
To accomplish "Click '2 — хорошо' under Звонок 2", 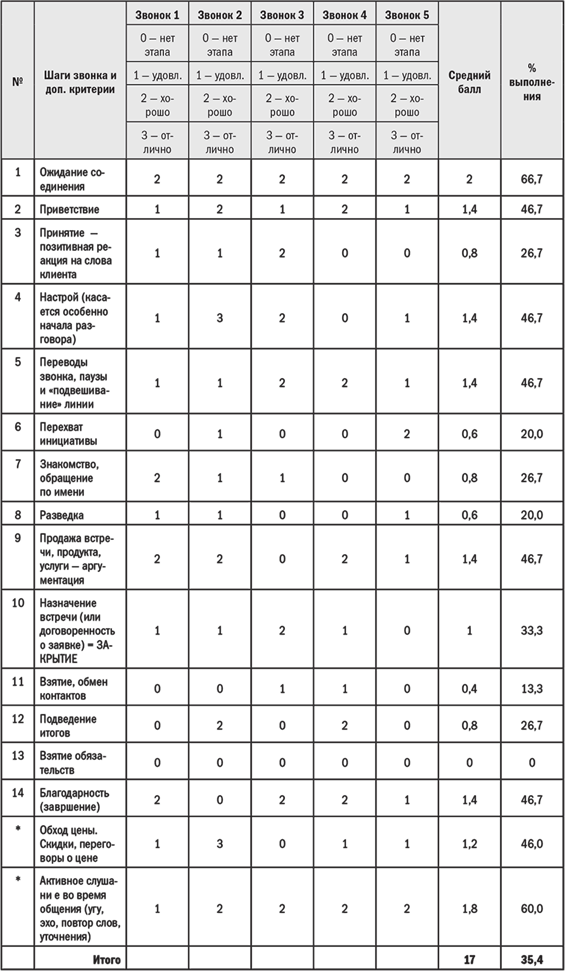I will click(220, 105).
